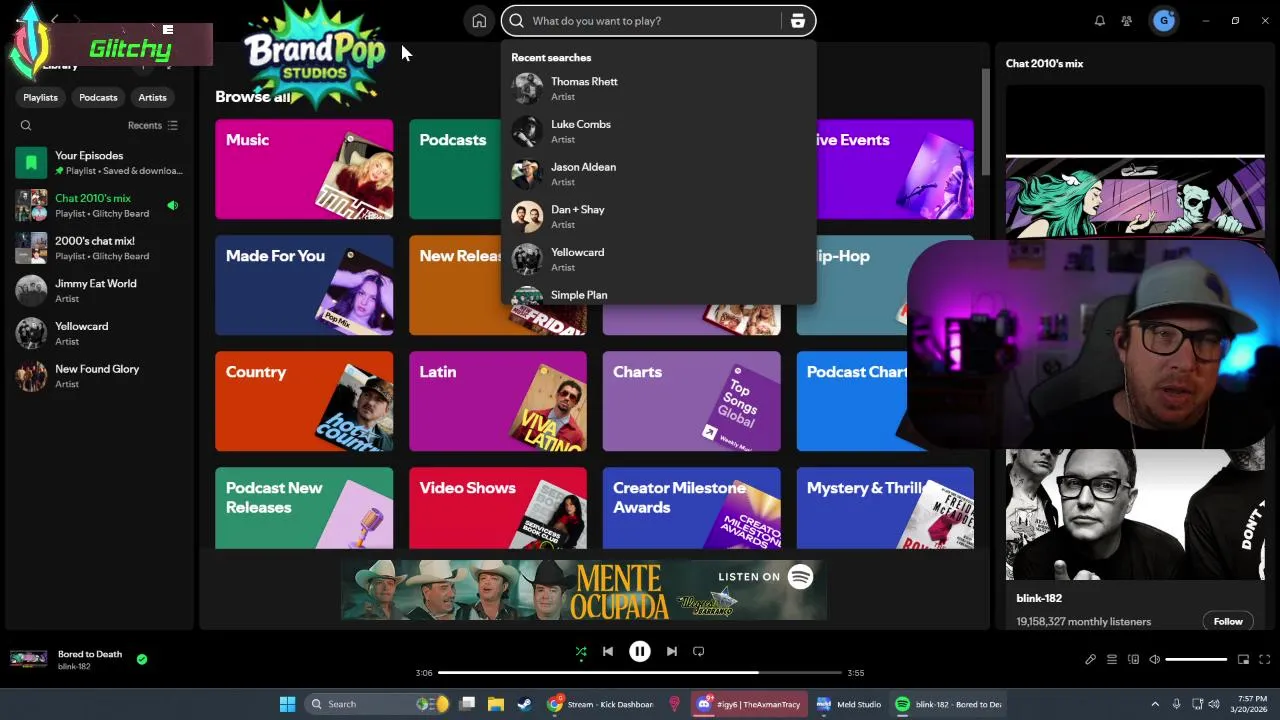The width and height of the screenshot is (1280, 720).
Task: Open the play queue icon
Action: coord(1112,659)
